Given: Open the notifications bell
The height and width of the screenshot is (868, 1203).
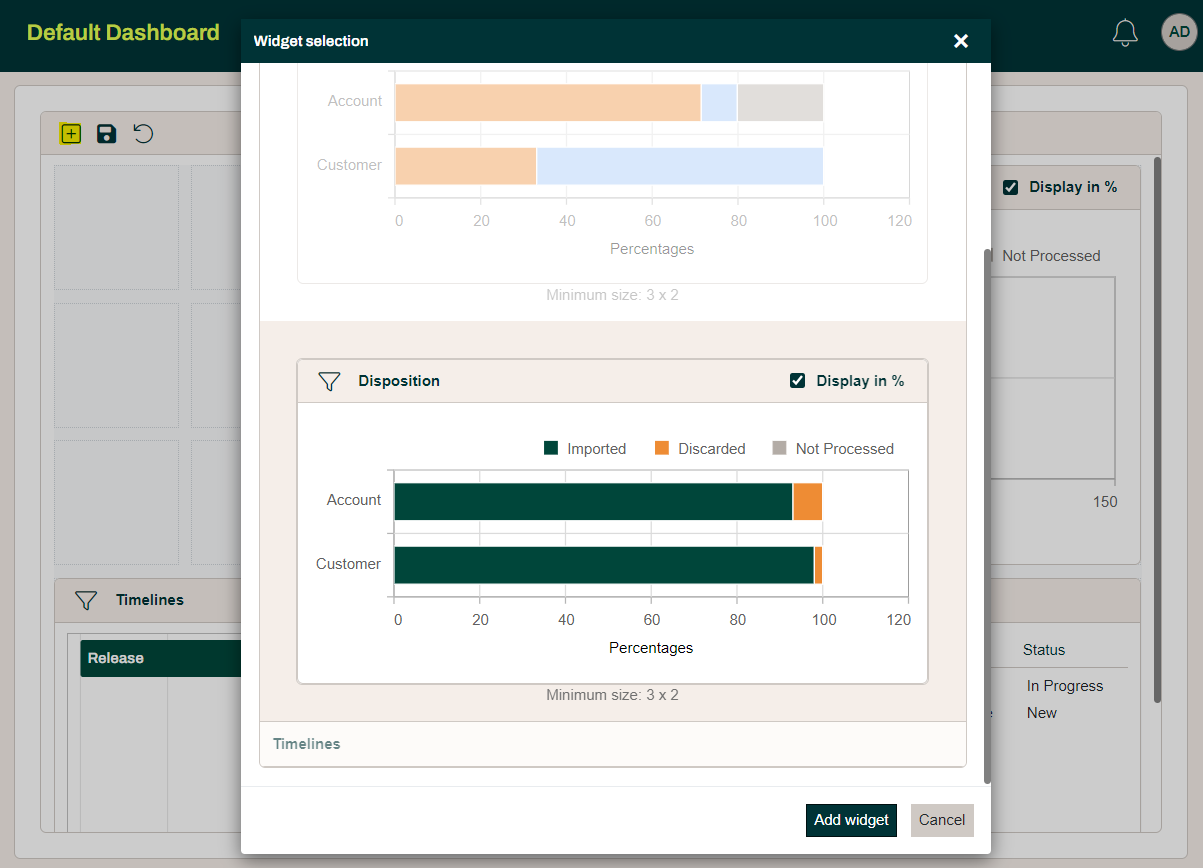Looking at the screenshot, I should (1125, 32).
